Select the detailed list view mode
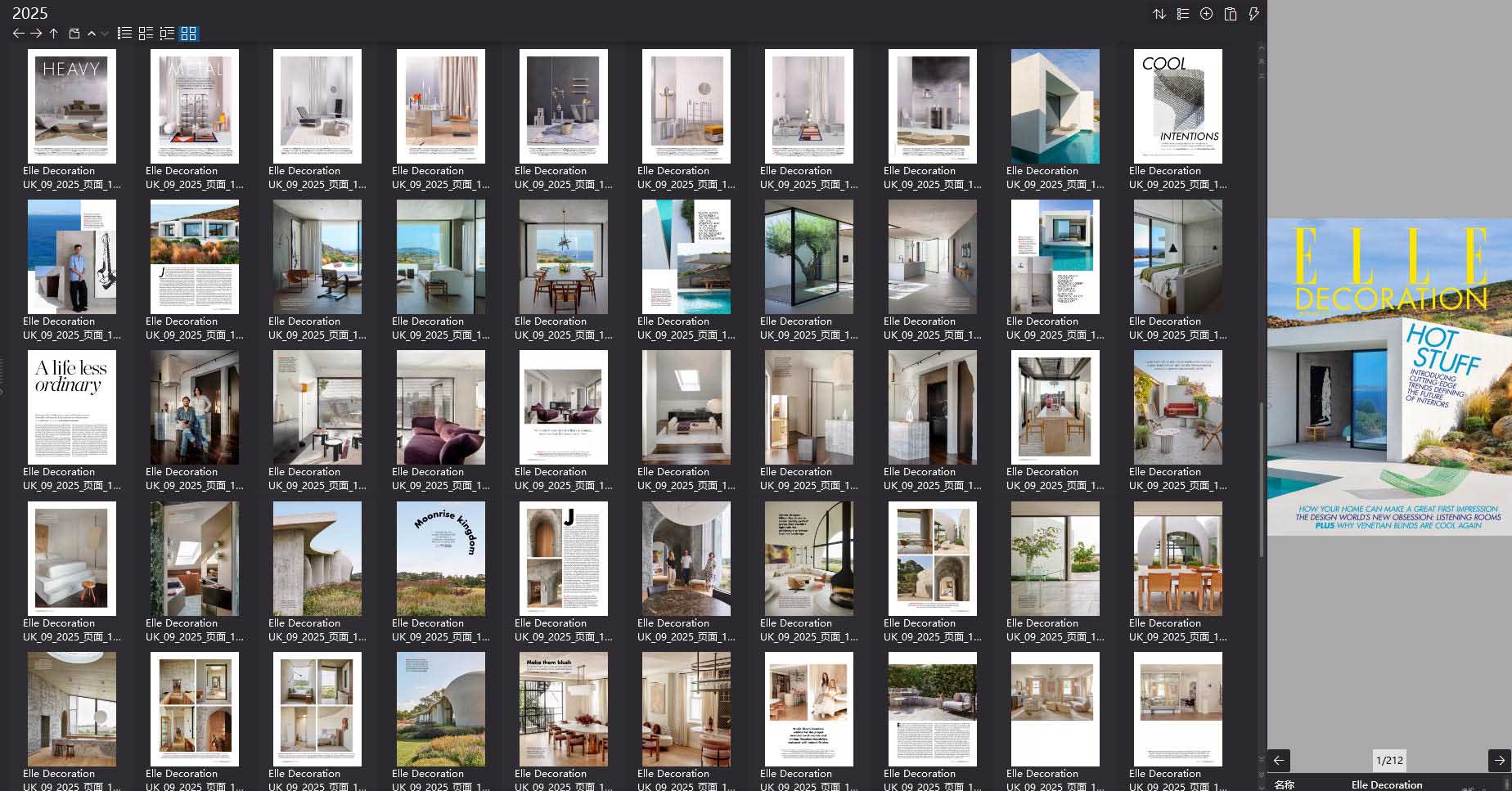The image size is (1512, 791). [124, 34]
